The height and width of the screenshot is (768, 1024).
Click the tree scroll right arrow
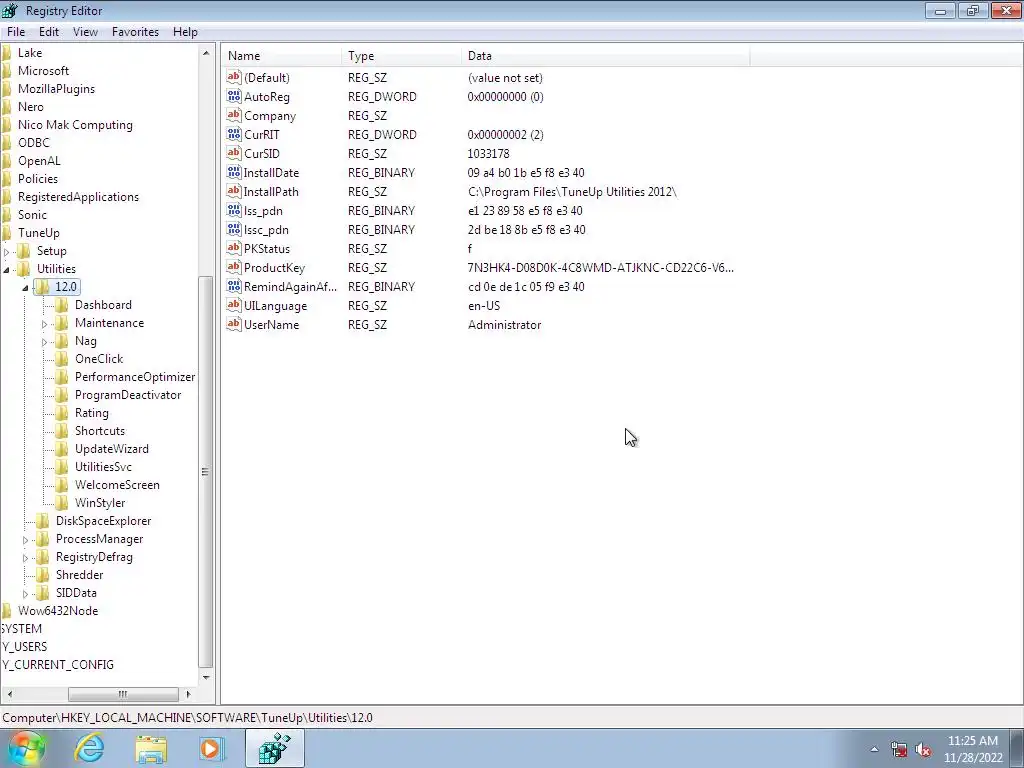coord(189,694)
